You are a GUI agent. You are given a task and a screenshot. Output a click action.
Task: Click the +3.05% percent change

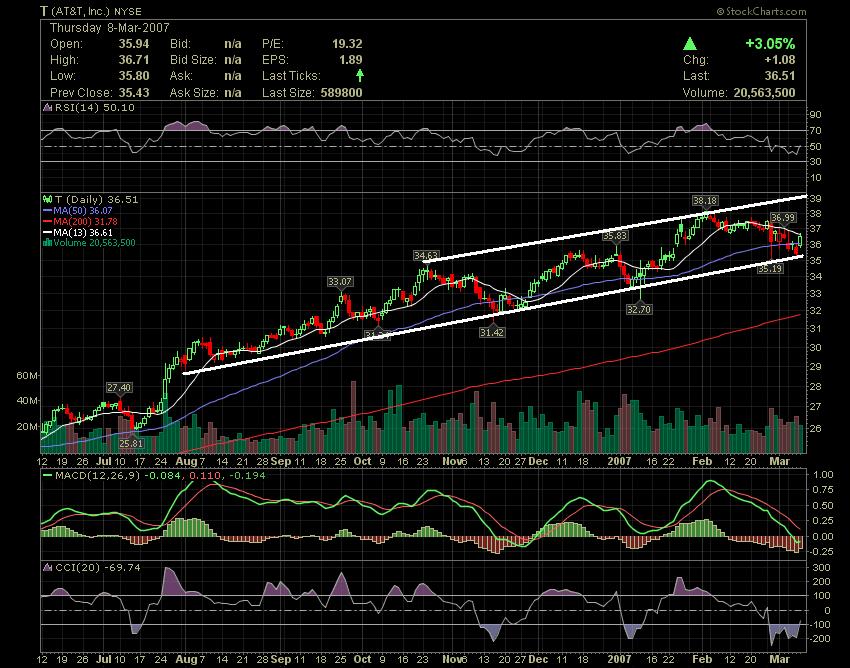770,43
